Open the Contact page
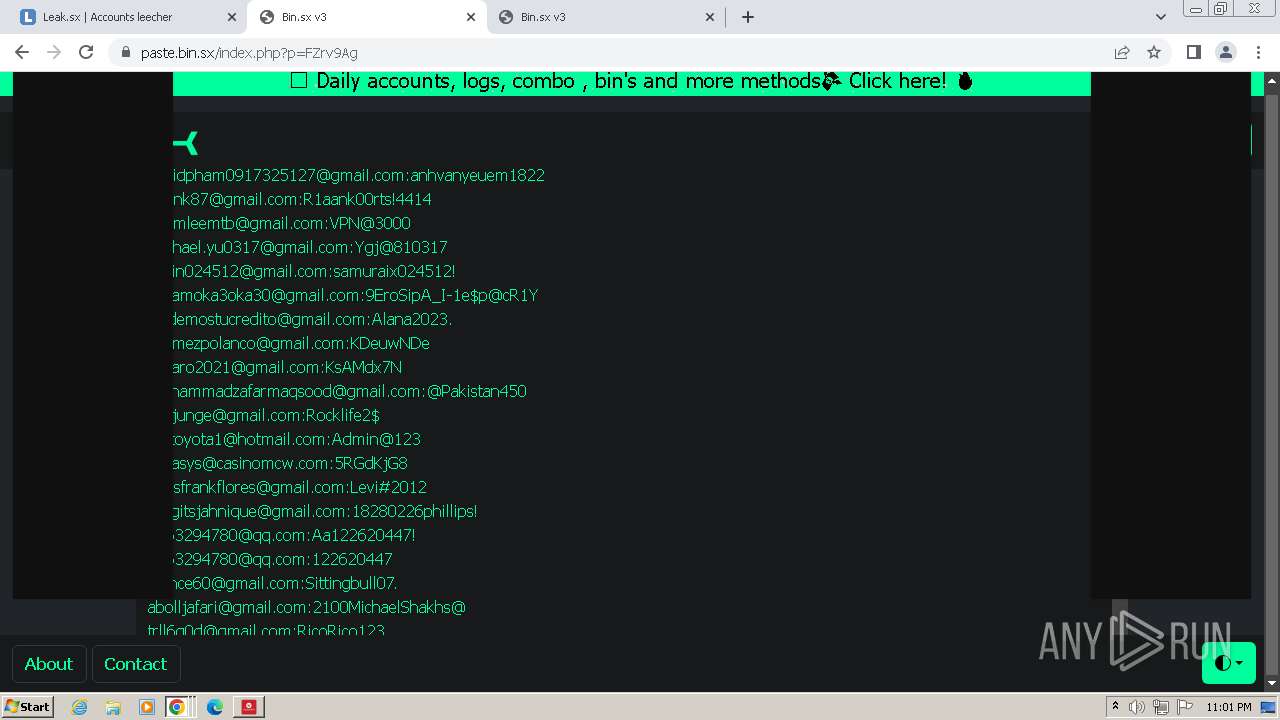This screenshot has width=1280, height=720. coord(136,664)
